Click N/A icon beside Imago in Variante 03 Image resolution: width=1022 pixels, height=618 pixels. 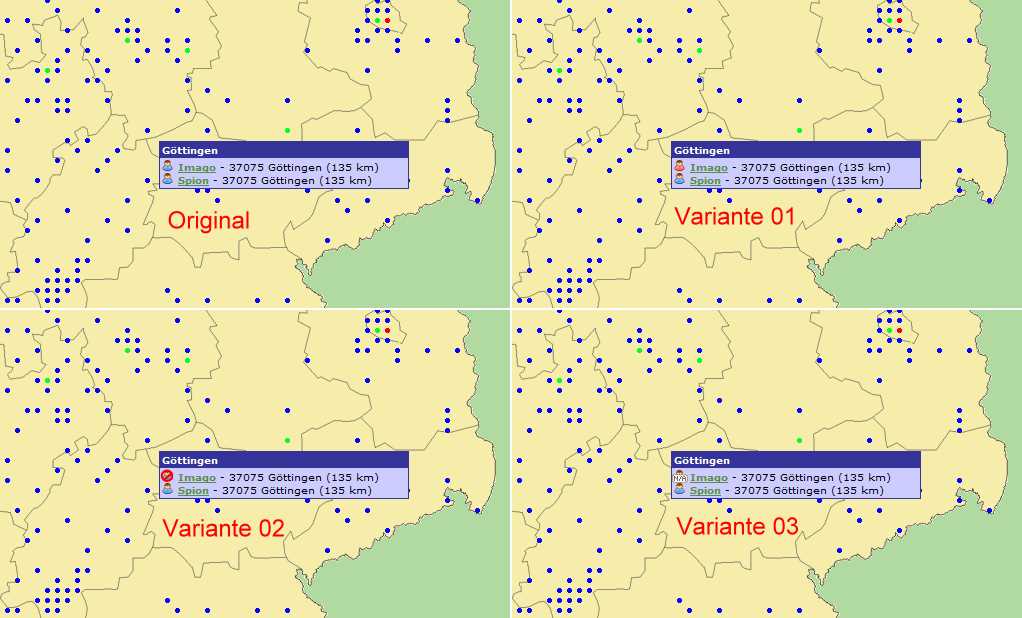click(x=679, y=477)
